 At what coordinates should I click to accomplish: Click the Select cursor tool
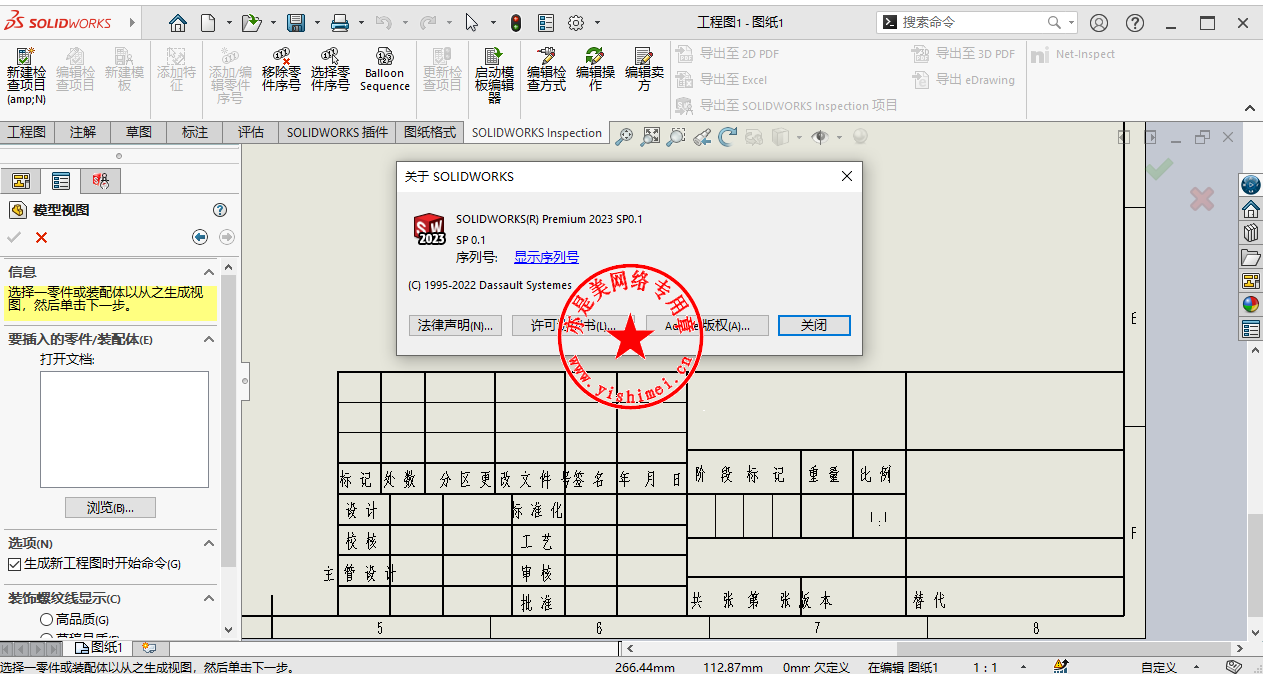[x=472, y=22]
